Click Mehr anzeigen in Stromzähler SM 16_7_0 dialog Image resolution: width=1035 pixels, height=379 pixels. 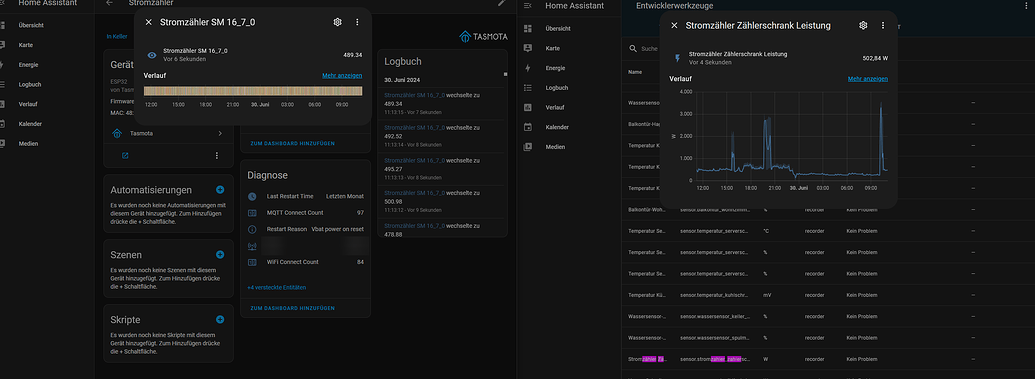(342, 76)
